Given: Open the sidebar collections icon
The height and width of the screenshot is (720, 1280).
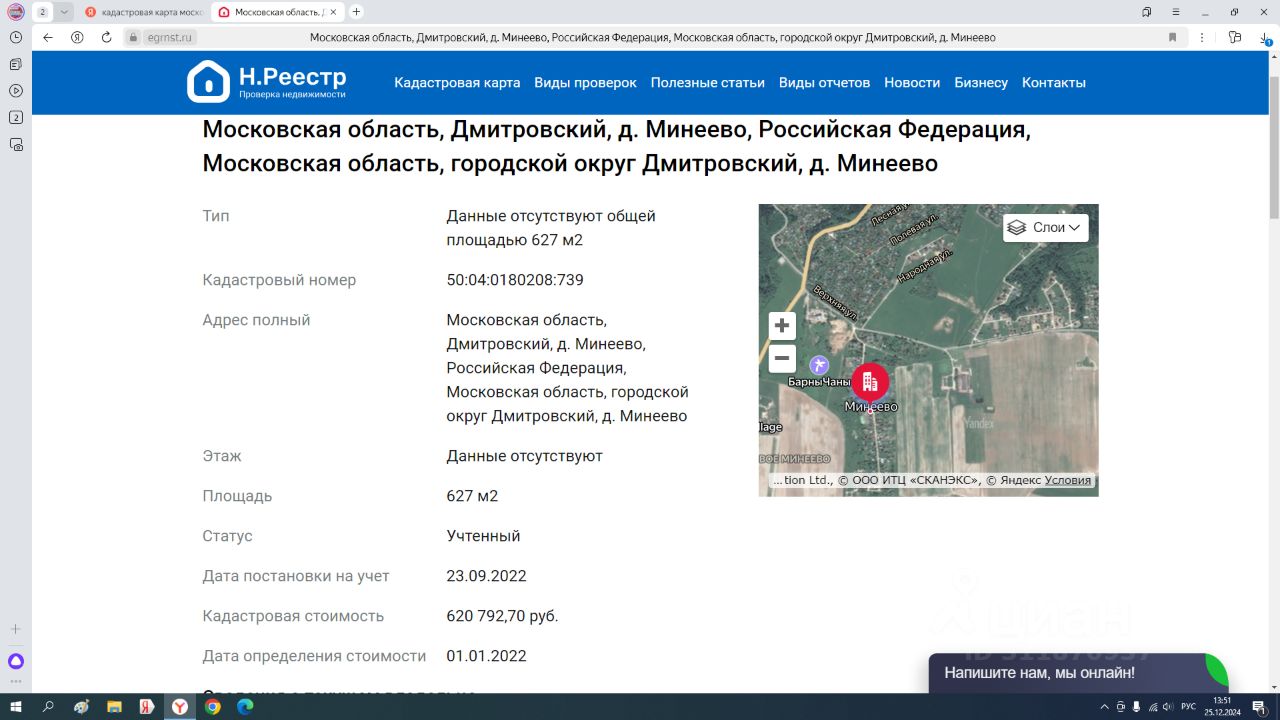Looking at the screenshot, I should click(x=16, y=64).
